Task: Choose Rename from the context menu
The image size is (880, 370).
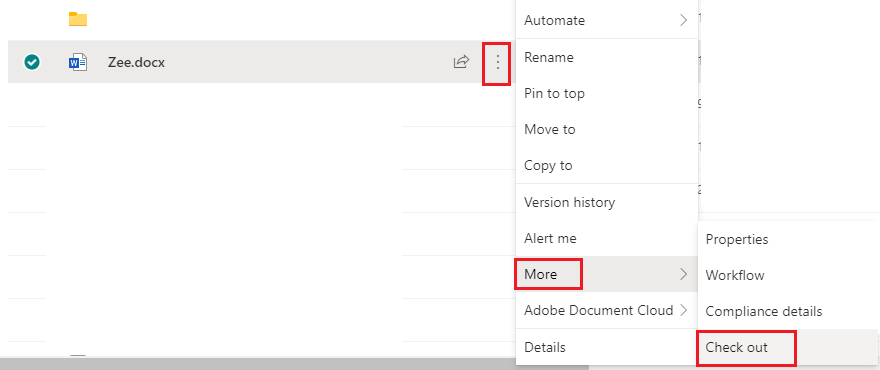Action: click(x=607, y=57)
